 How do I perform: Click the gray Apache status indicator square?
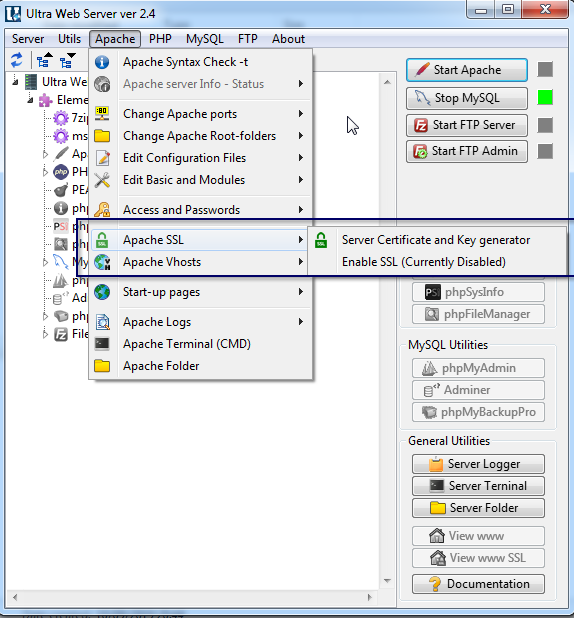(545, 69)
